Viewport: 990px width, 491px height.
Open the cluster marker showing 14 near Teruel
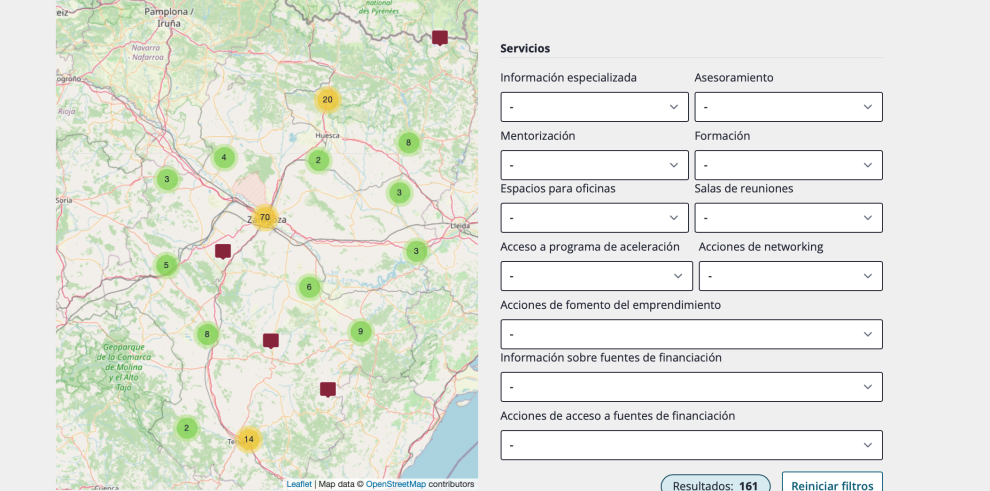tap(249, 439)
